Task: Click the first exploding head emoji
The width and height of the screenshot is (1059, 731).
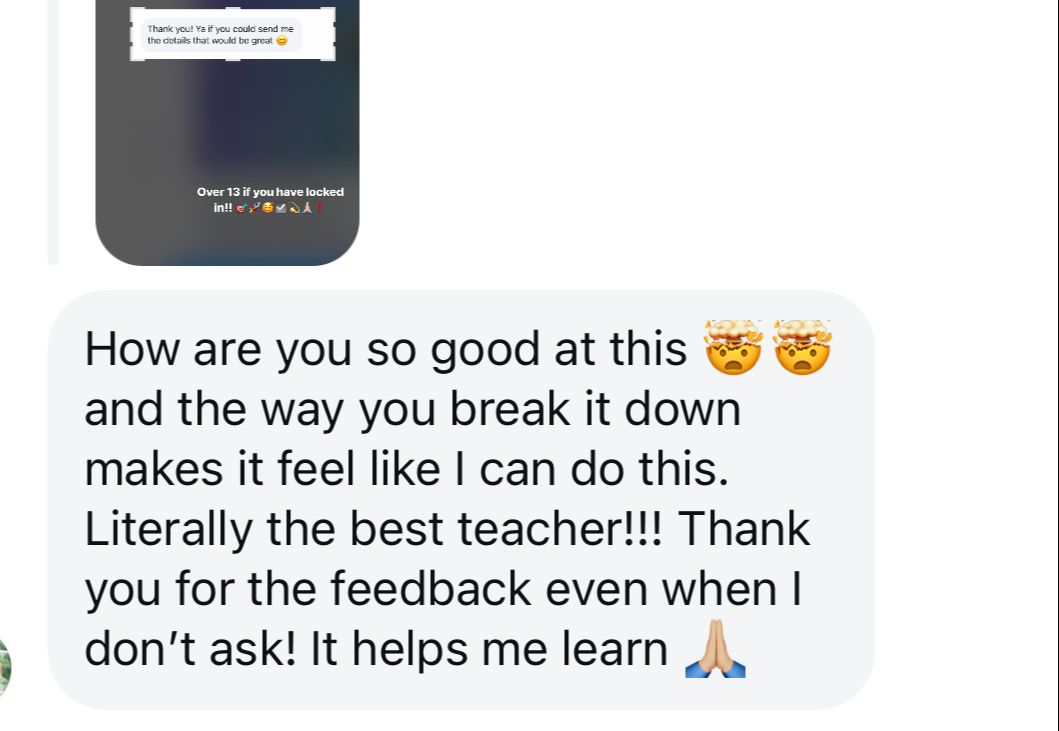Action: (733, 347)
